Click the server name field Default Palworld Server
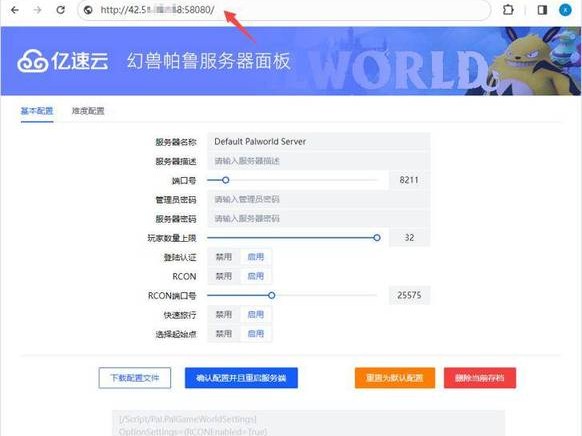The height and width of the screenshot is (436, 582). point(318,141)
